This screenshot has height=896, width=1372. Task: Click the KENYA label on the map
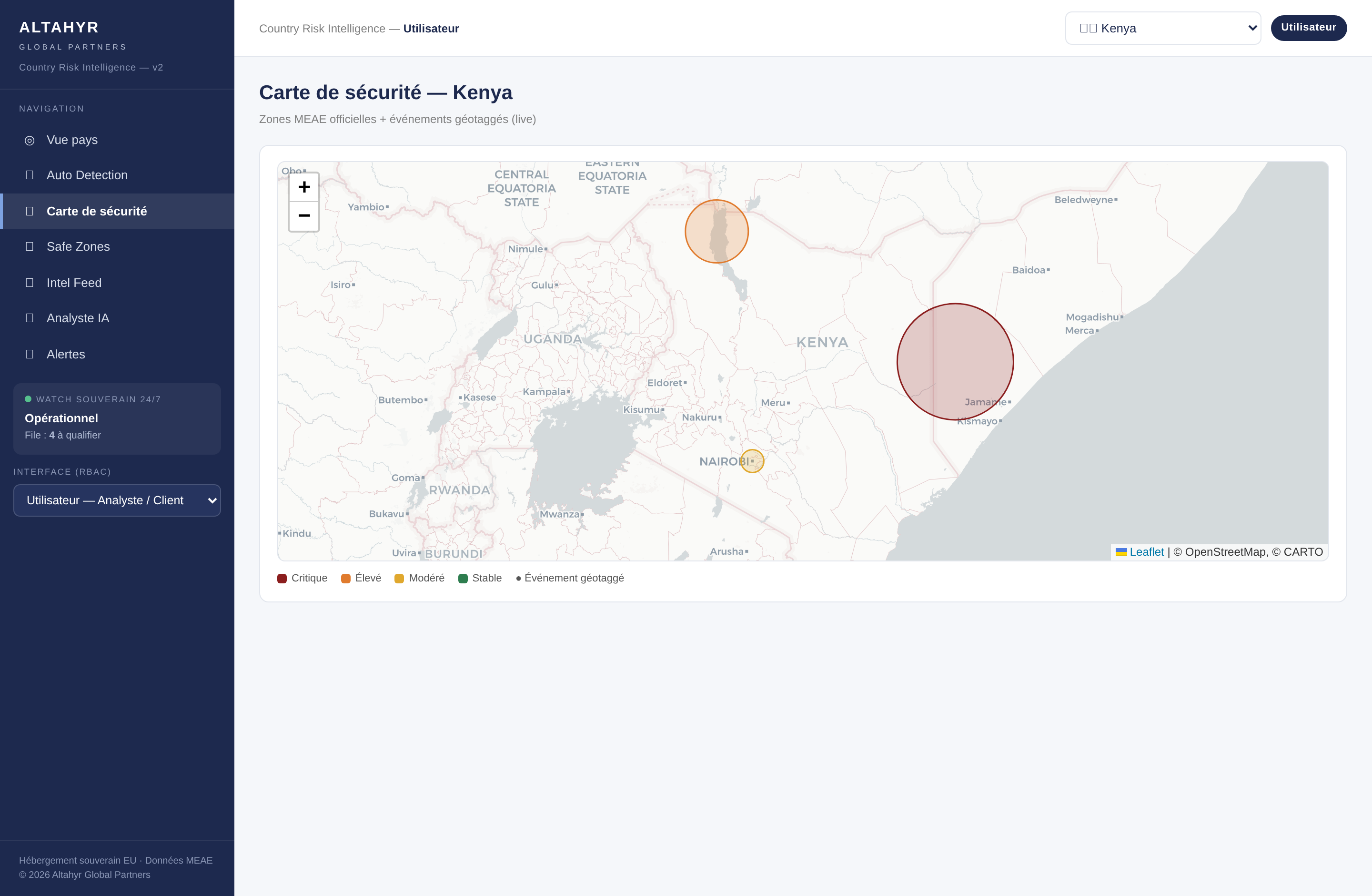point(822,343)
